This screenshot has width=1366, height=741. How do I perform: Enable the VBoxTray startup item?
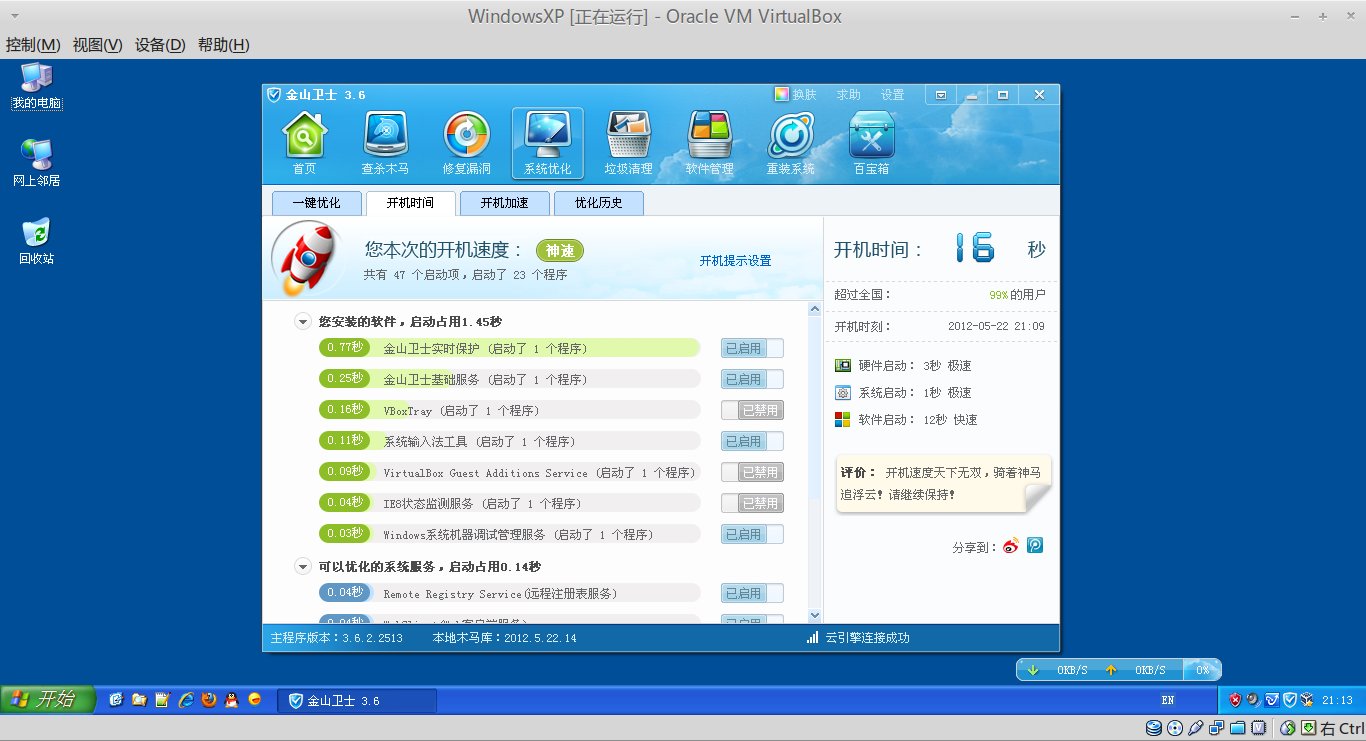[x=752, y=410]
